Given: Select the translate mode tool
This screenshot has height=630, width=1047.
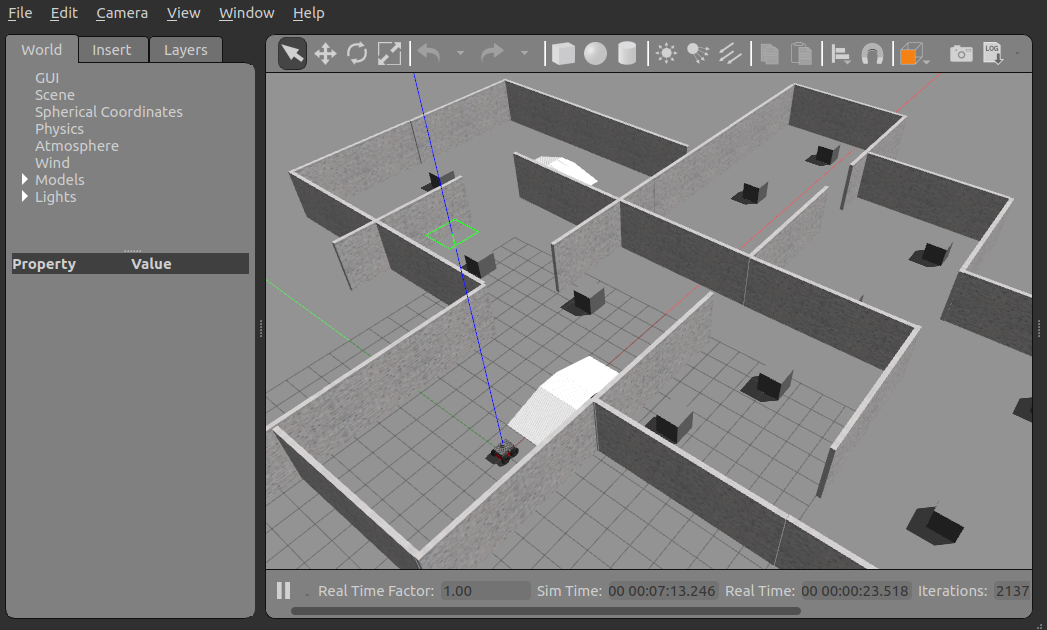Looking at the screenshot, I should click(x=325, y=53).
